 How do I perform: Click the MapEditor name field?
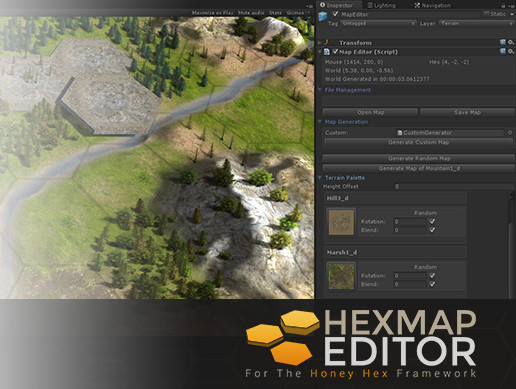click(410, 14)
